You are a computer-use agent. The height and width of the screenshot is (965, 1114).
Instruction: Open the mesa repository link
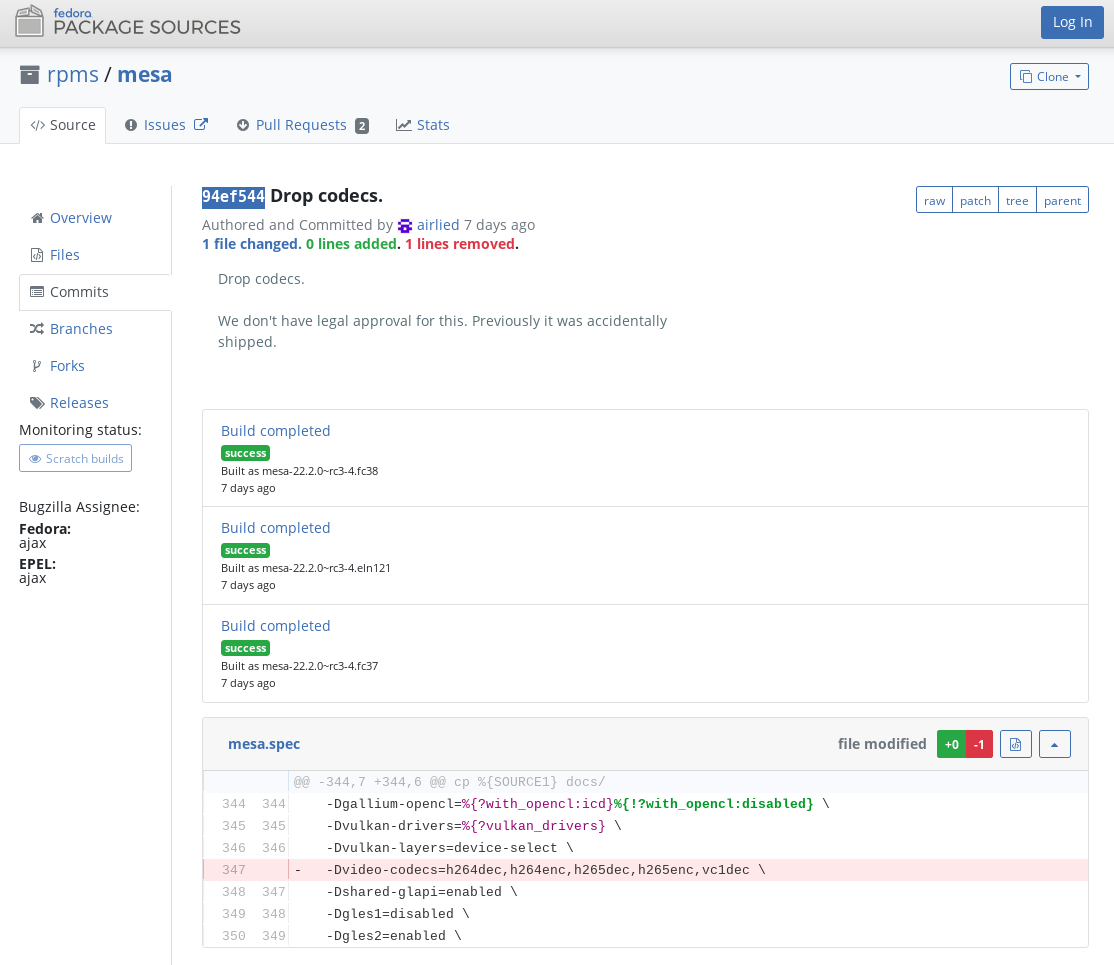coord(144,75)
